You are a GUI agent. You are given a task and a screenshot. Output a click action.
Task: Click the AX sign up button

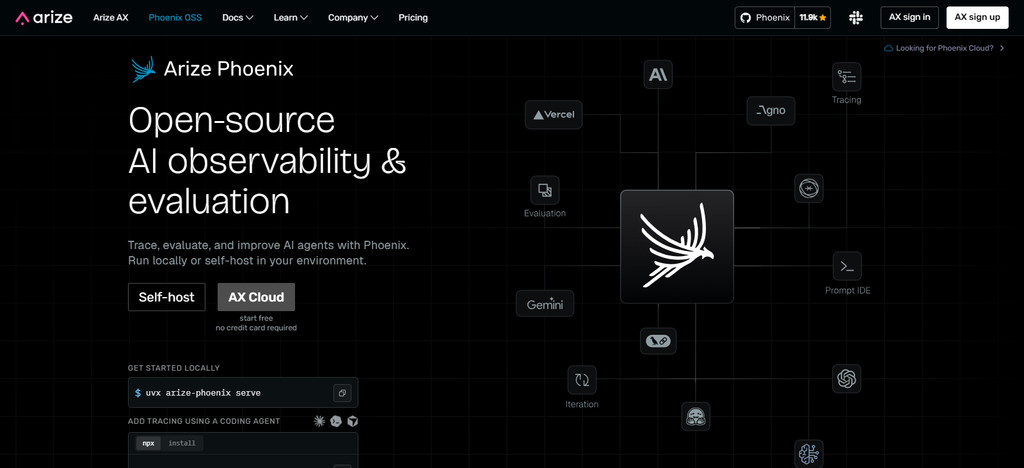[977, 18]
